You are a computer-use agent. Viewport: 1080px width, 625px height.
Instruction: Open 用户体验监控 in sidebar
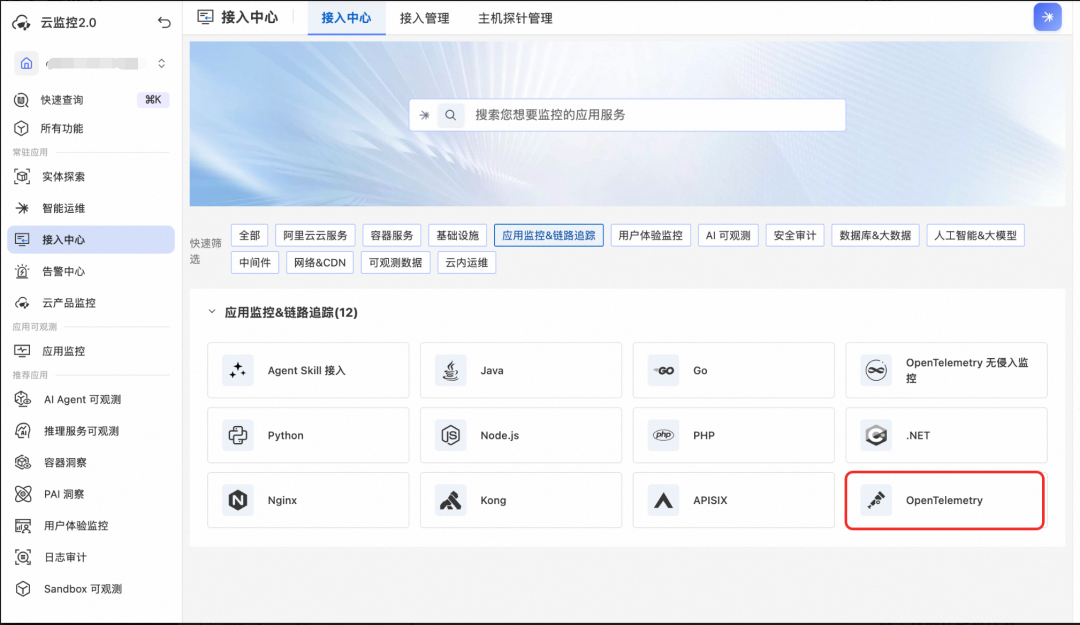[91, 526]
